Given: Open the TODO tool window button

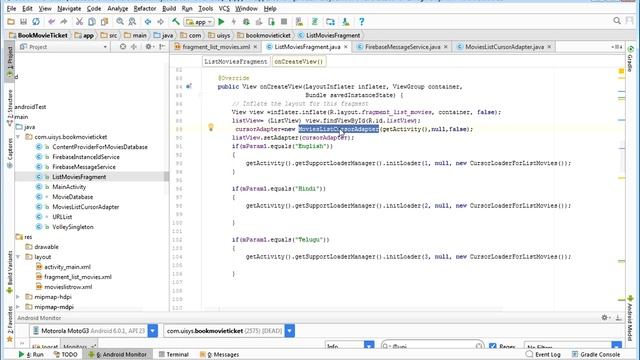Looking at the screenshot, I should tap(65, 354).
